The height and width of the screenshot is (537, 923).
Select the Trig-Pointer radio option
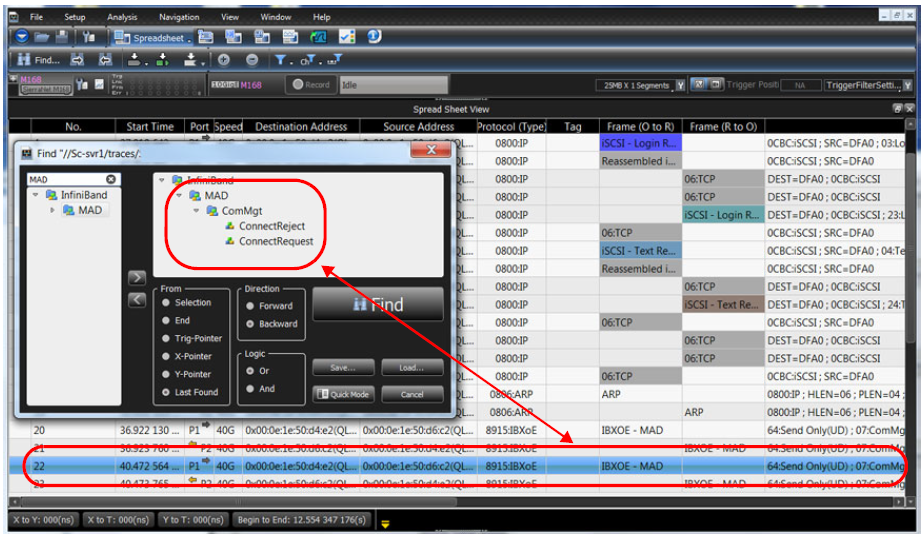(x=166, y=339)
